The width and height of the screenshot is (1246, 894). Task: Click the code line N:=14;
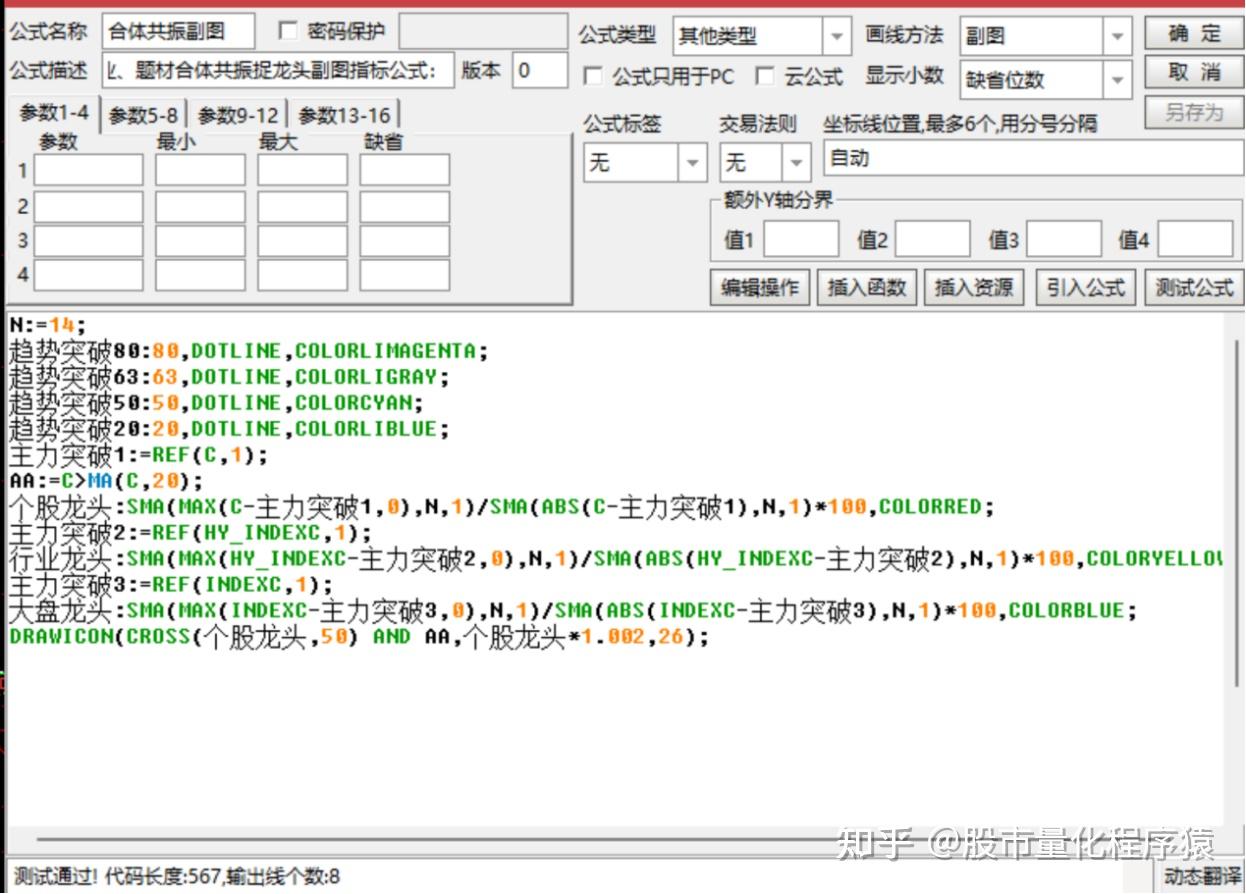tap(48, 325)
